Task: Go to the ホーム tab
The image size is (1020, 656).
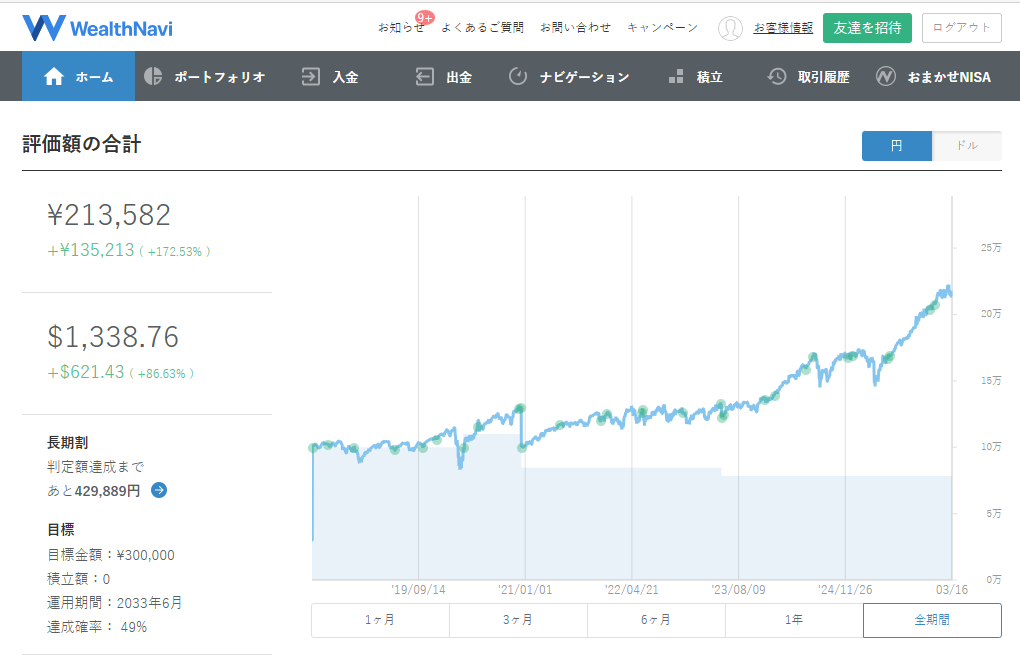Action: (79, 77)
